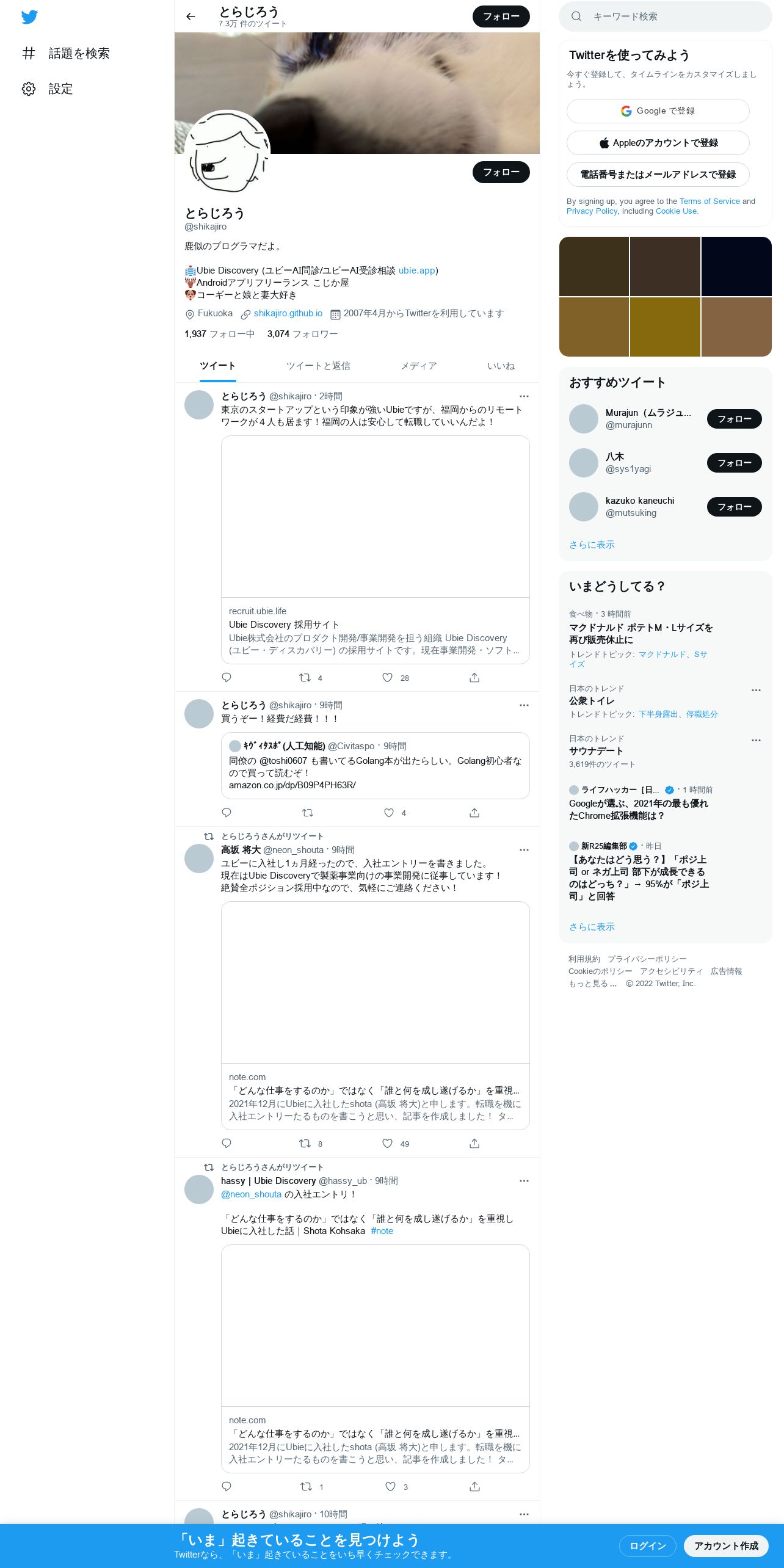
Task: View 3,074 フォロワー followers list
Action: [x=302, y=334]
